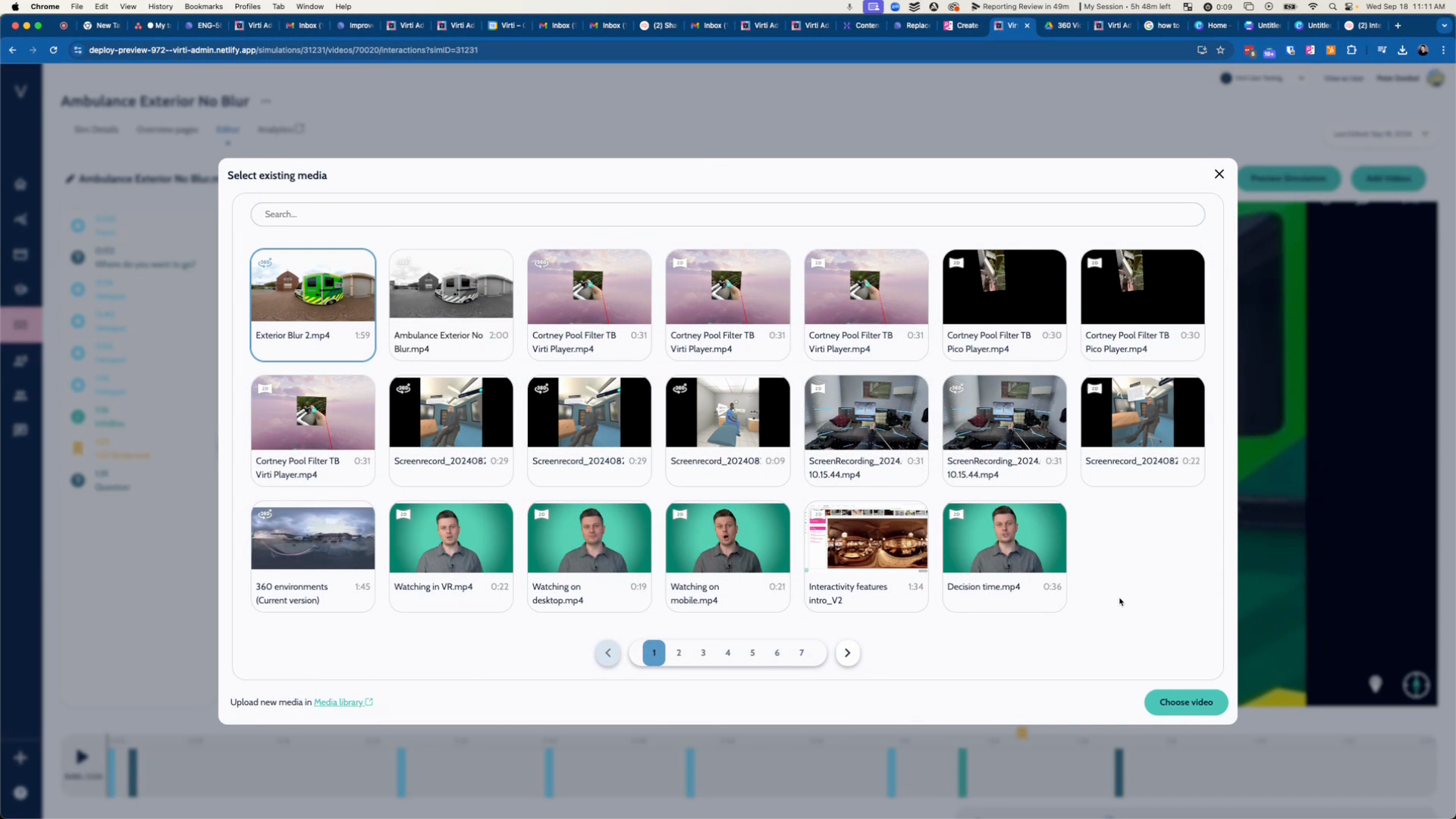
Task: Bookmark this page with star icon
Action: [1220, 50]
